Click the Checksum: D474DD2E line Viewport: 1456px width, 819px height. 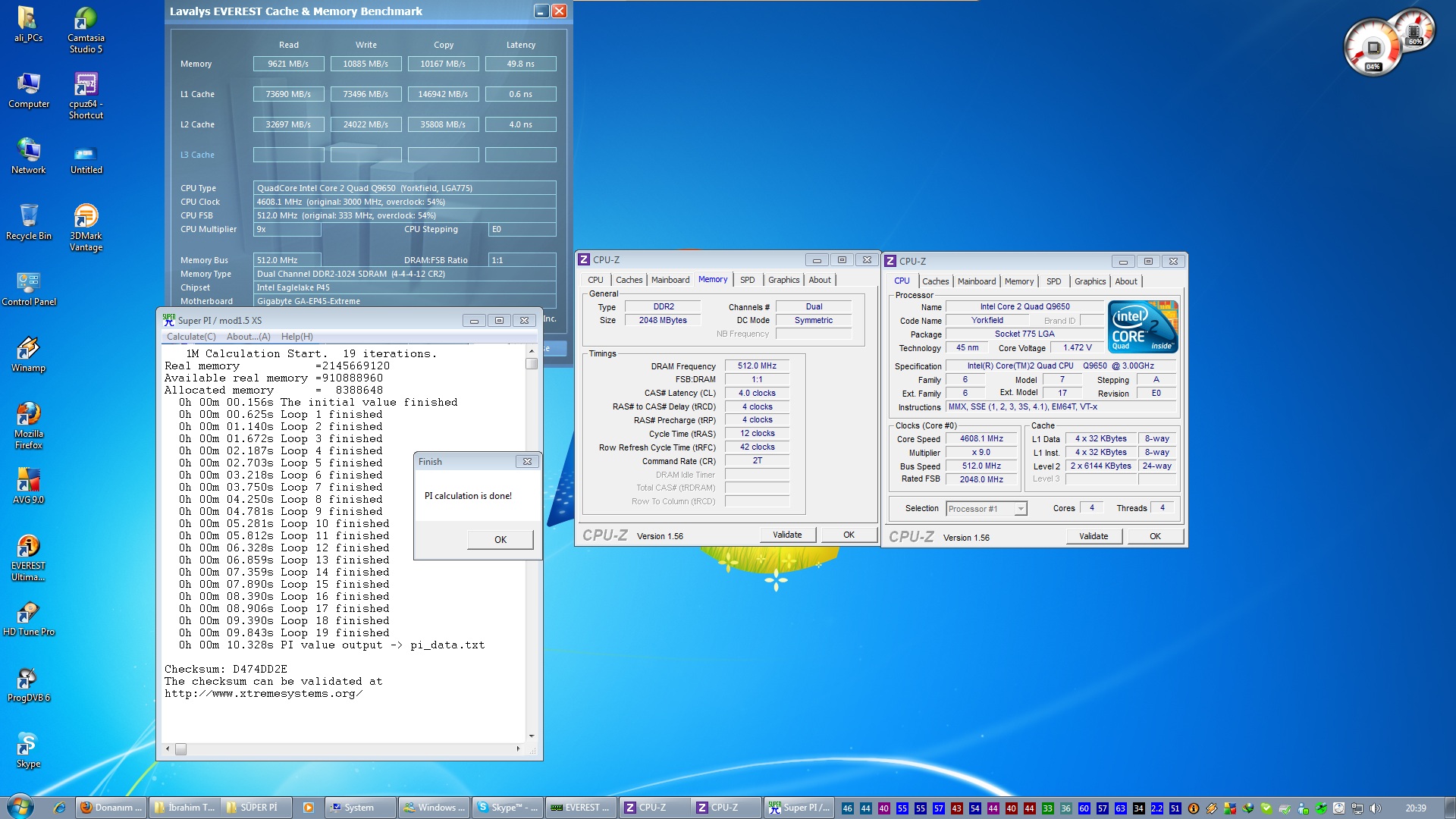point(226,670)
